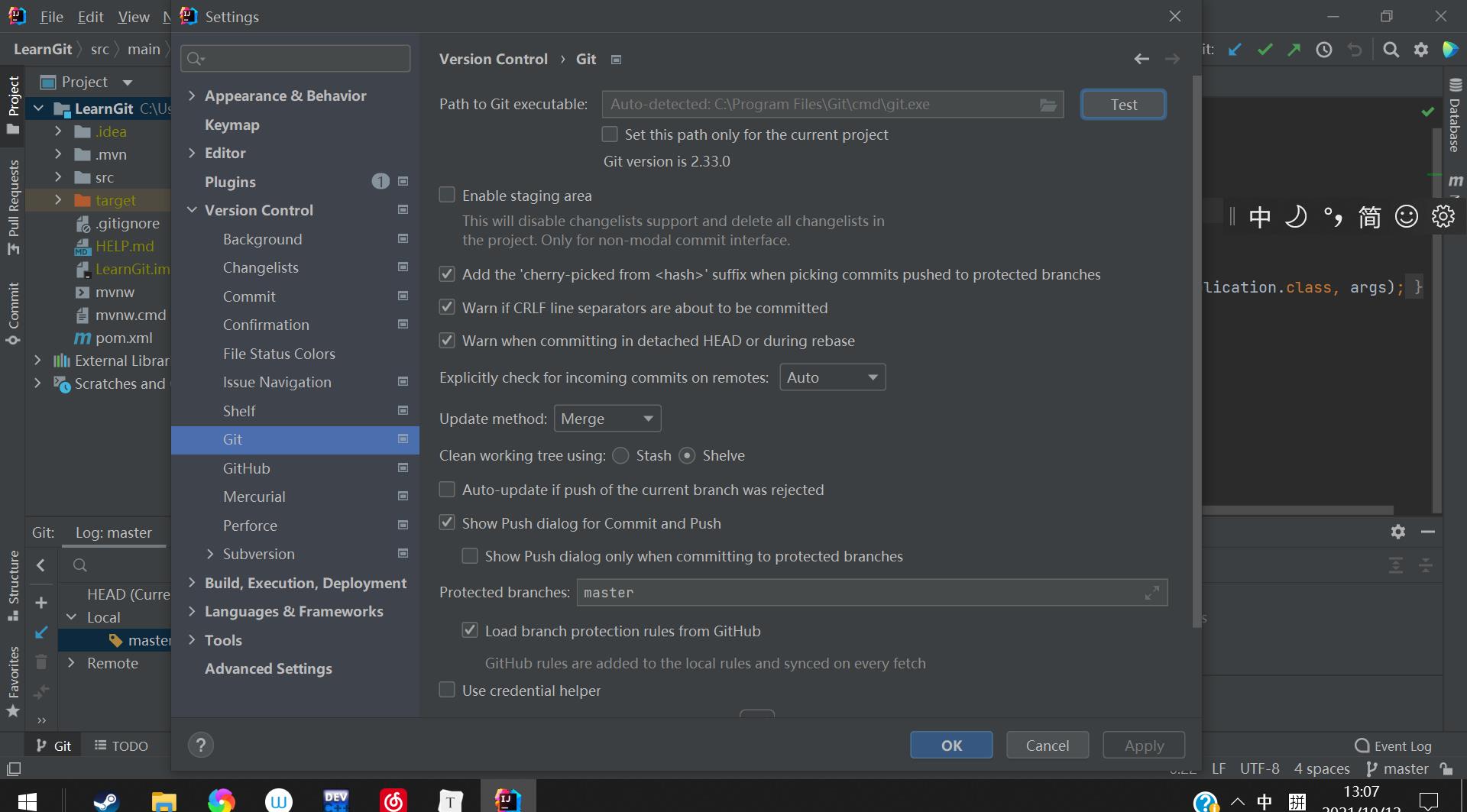This screenshot has height=812, width=1467.
Task: Toggle cherry-picked suffix checkbox
Action: click(x=447, y=273)
